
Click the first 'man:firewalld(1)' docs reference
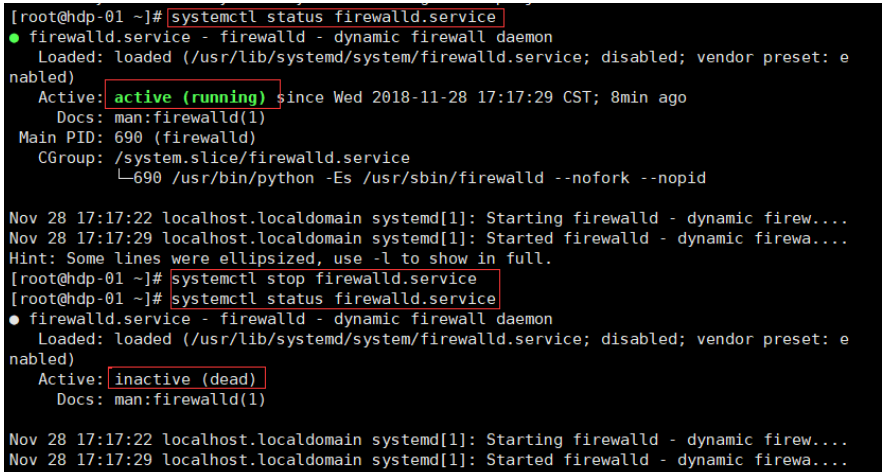click(x=190, y=118)
